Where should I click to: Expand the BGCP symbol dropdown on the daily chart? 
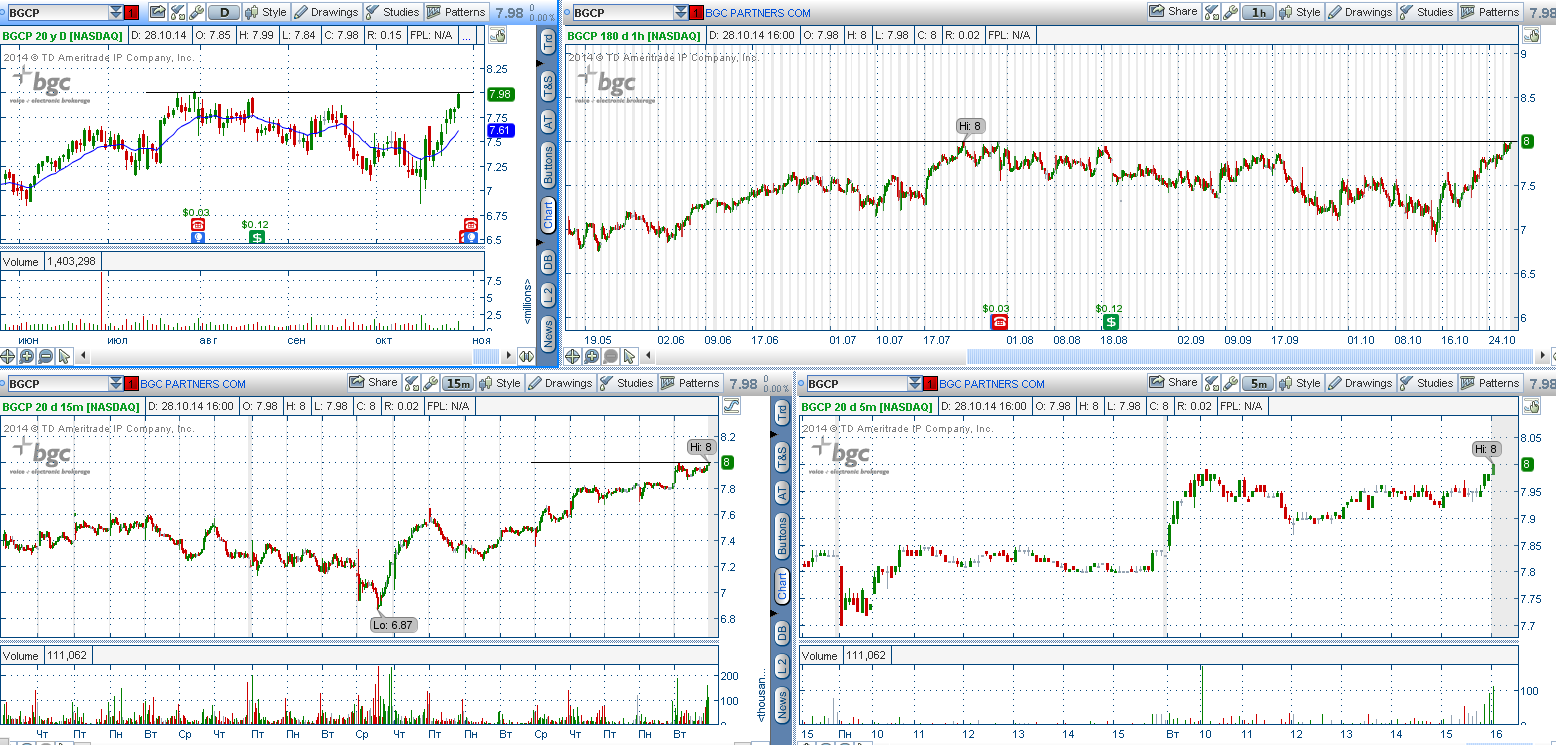[116, 13]
